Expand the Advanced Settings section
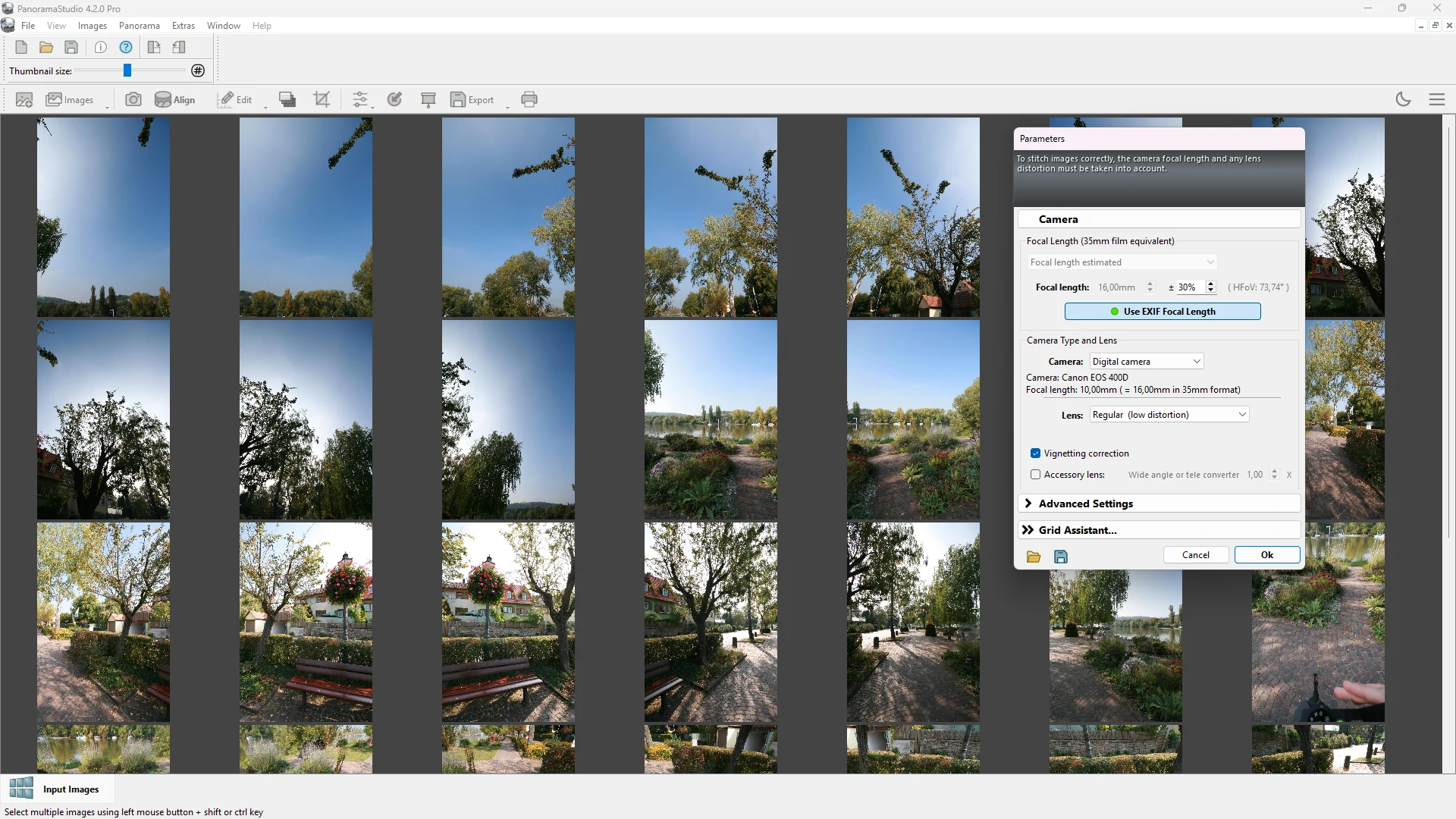Screen dimensions: 1456x819 click(x=1159, y=504)
